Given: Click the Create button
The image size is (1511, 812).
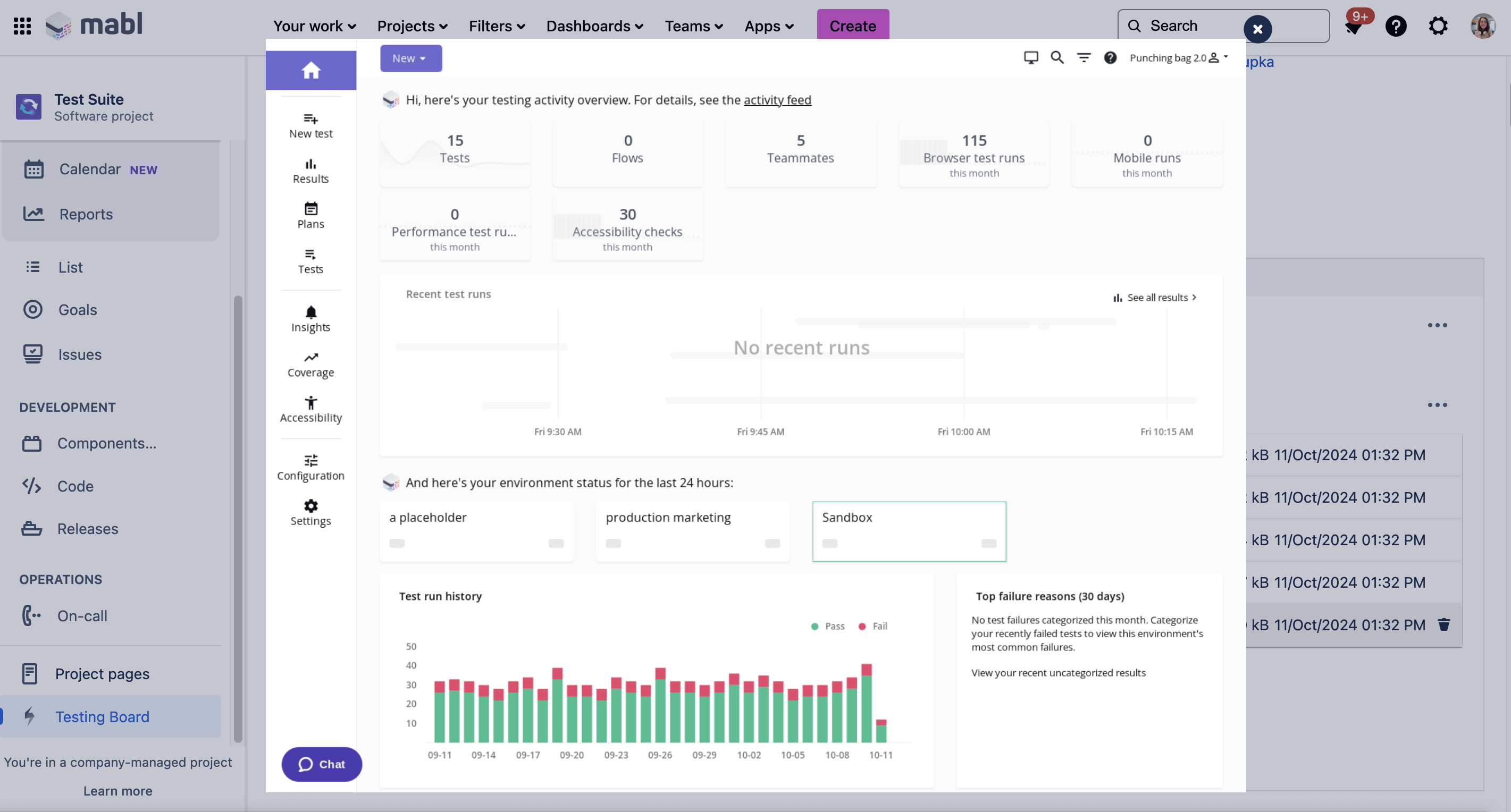Looking at the screenshot, I should (853, 26).
